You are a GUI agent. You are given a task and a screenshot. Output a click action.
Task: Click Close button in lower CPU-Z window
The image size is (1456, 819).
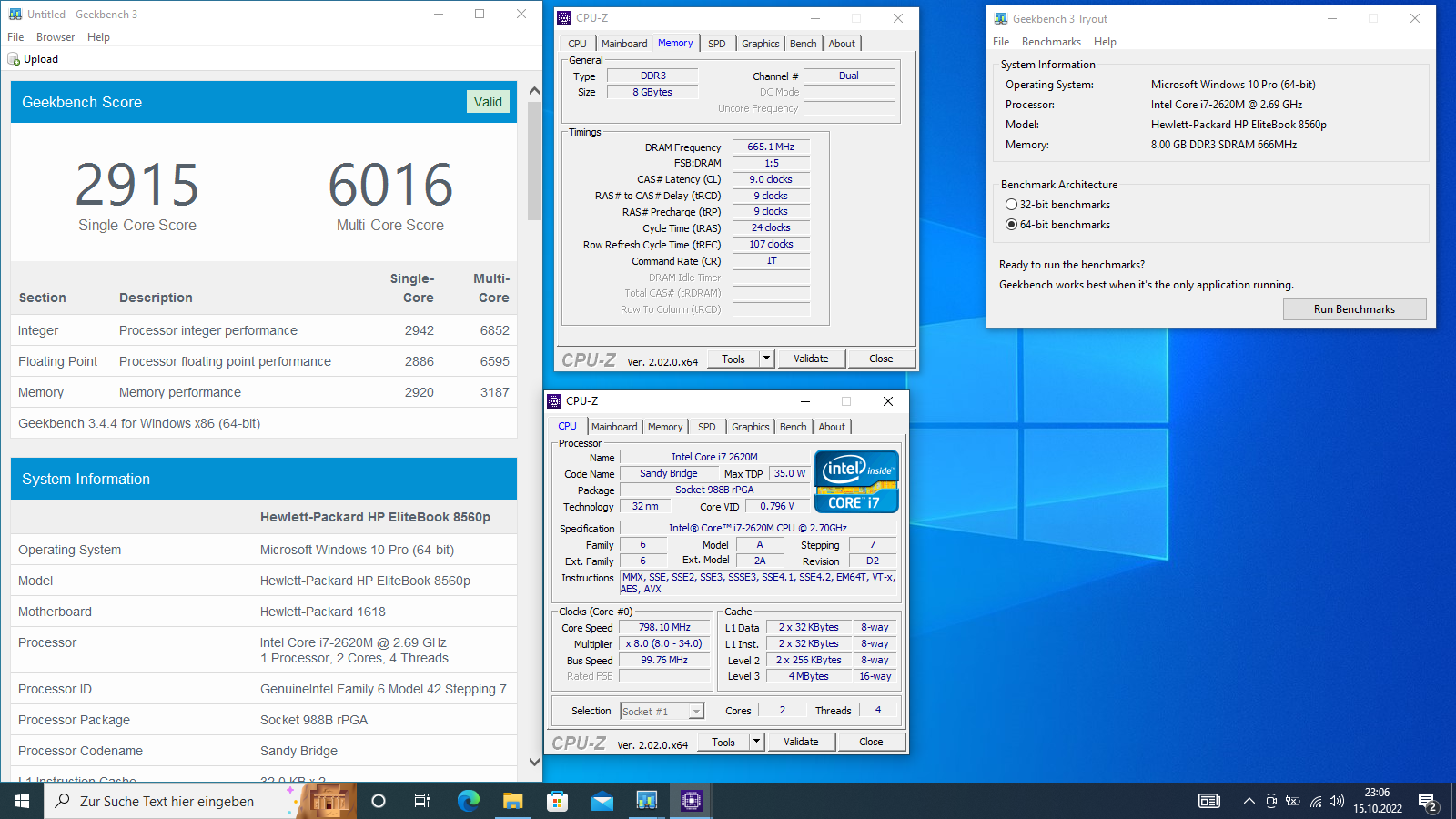(871, 742)
